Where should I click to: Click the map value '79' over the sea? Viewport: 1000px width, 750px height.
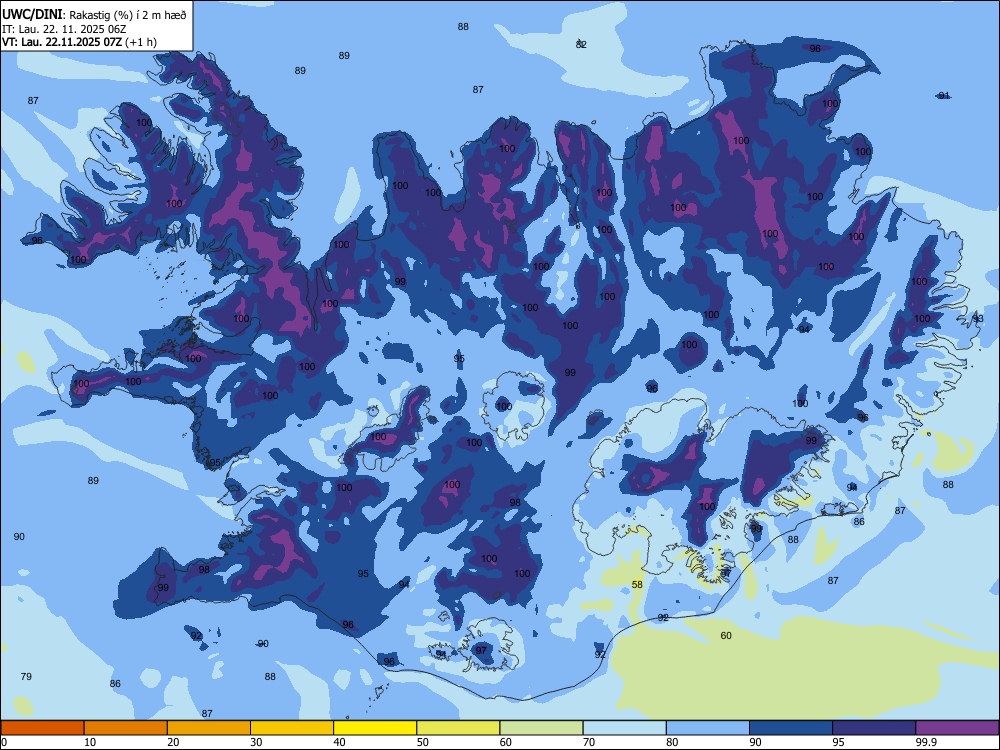[x=26, y=676]
